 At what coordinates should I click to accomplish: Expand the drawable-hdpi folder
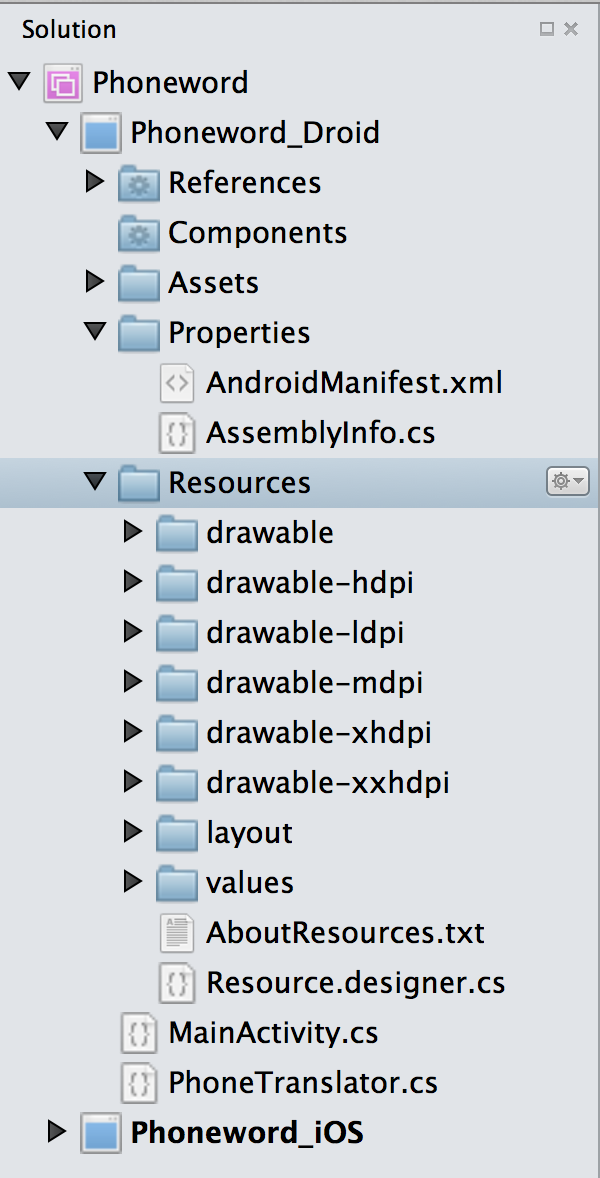(x=133, y=582)
